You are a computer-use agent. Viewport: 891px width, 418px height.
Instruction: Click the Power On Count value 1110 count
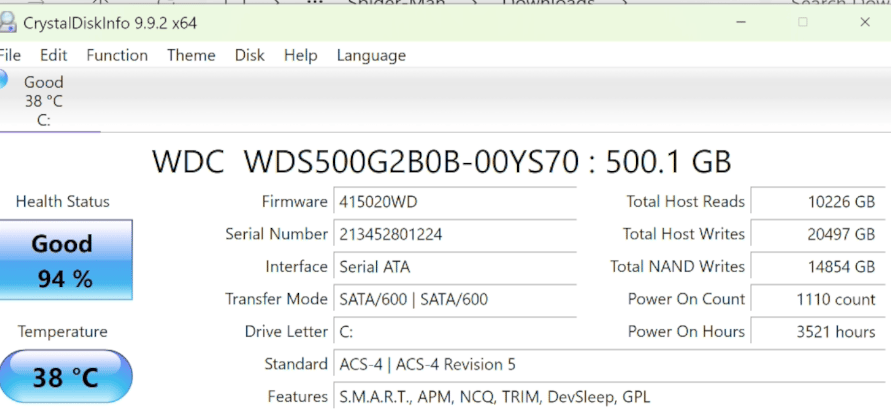pos(818,299)
